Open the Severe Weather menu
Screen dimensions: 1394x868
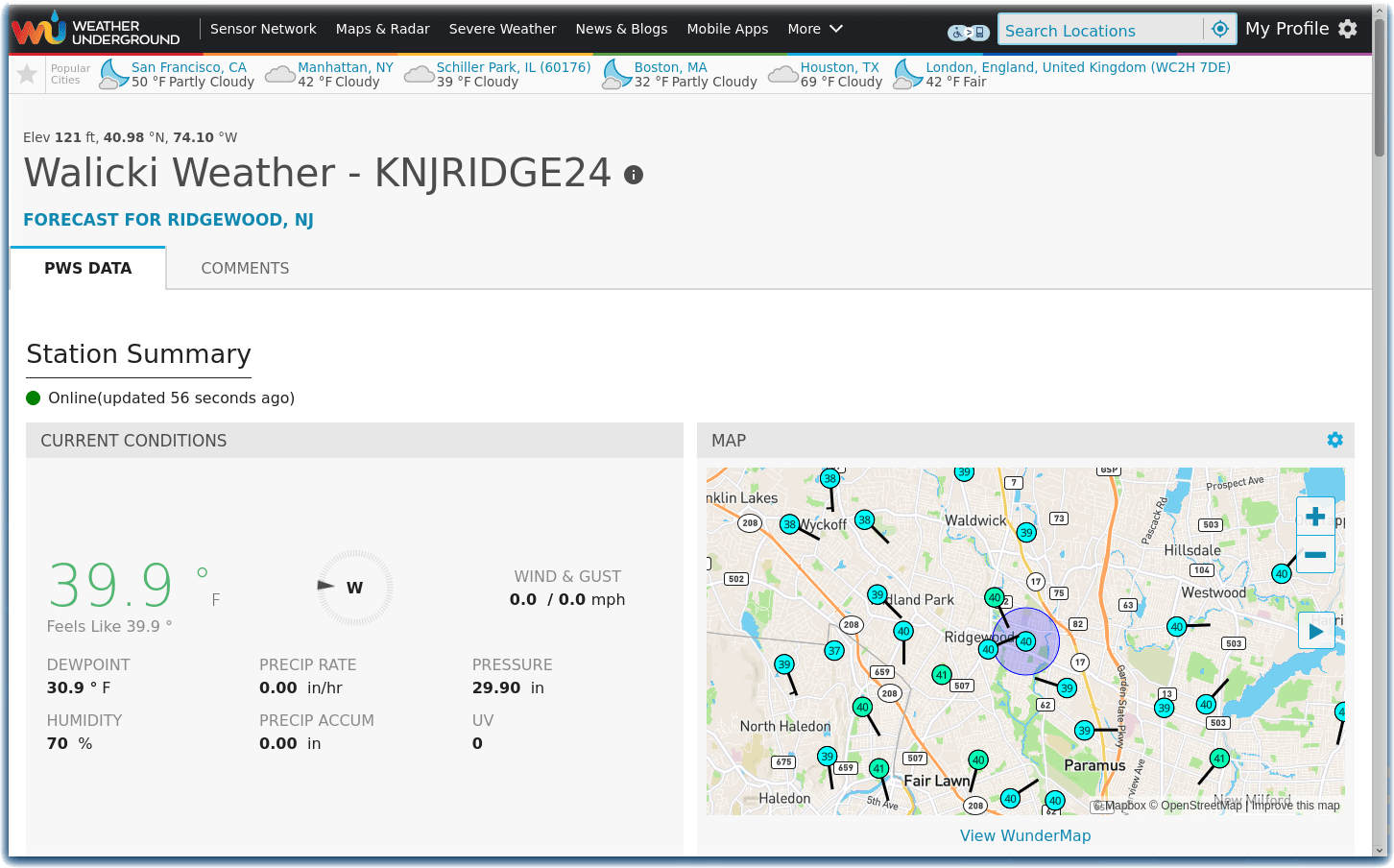tap(502, 29)
